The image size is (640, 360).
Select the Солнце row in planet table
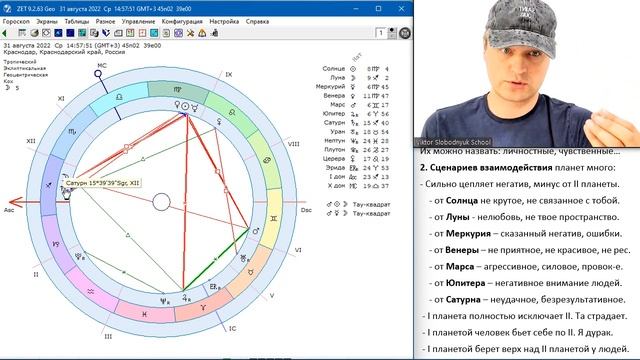tap(356, 69)
